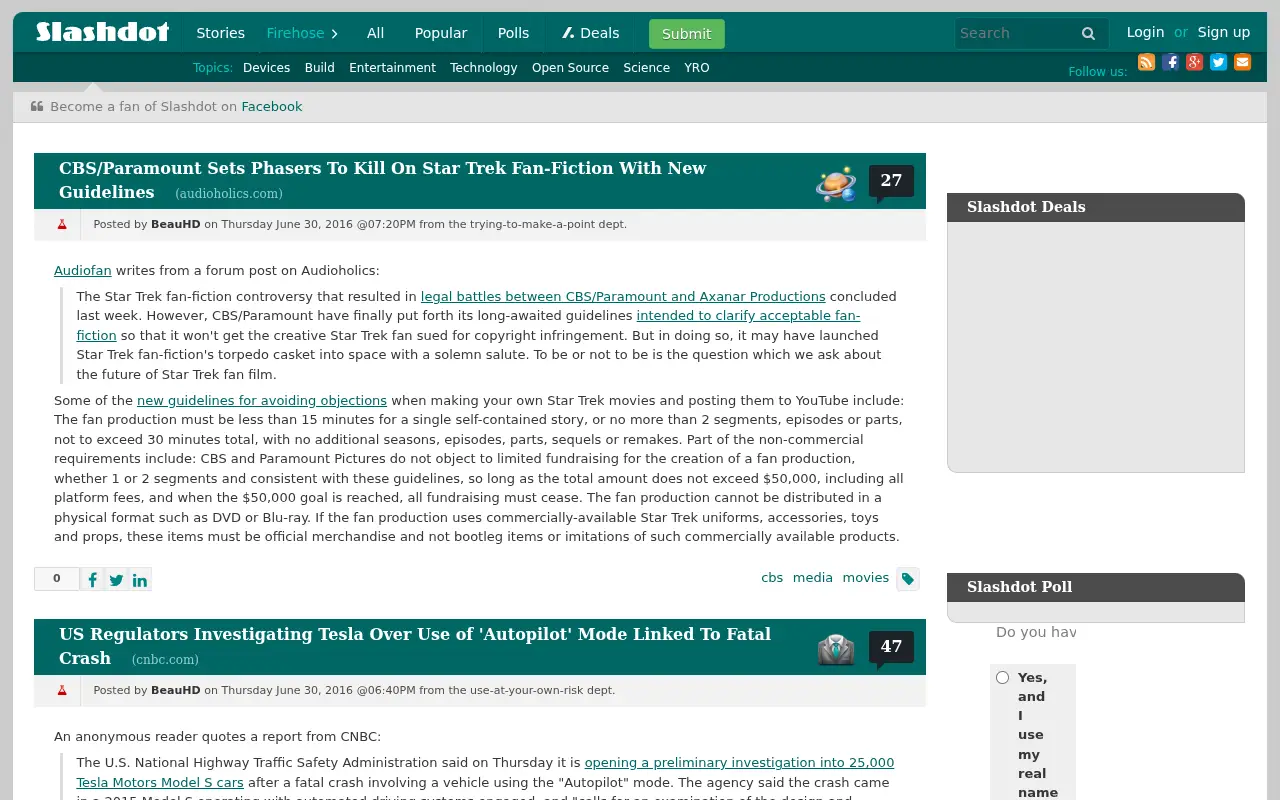Switch to the Popular section
Screen dimensions: 1280x800
click(441, 33)
